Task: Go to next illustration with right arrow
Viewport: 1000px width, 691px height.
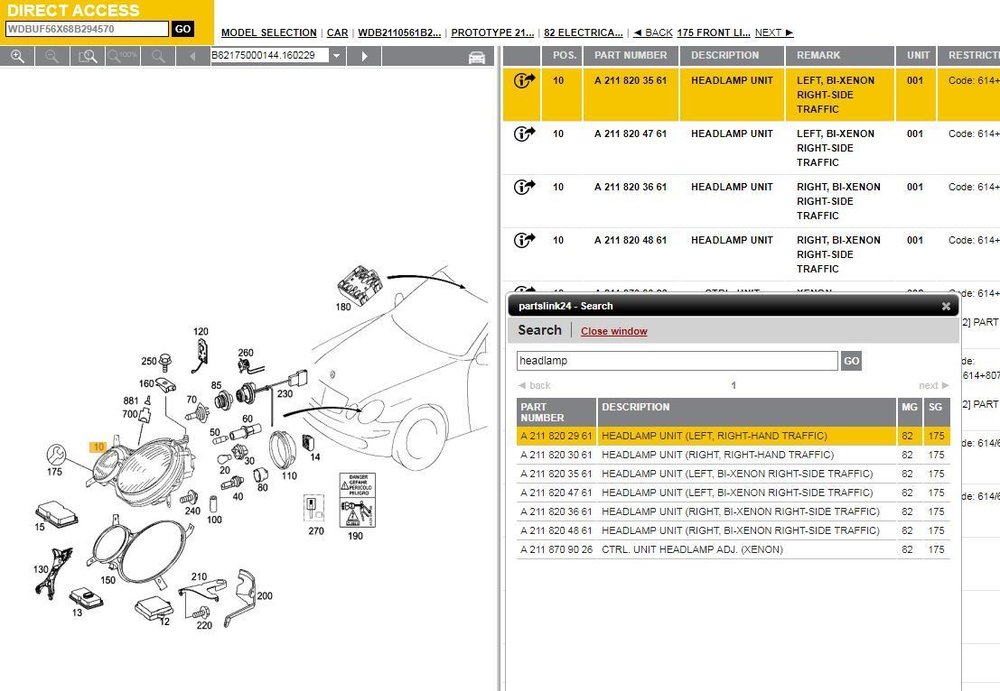Action: click(x=364, y=56)
